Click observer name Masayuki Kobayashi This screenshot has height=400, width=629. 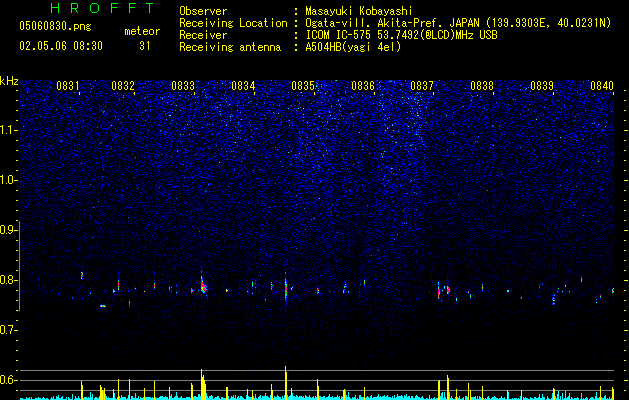[x=358, y=11]
